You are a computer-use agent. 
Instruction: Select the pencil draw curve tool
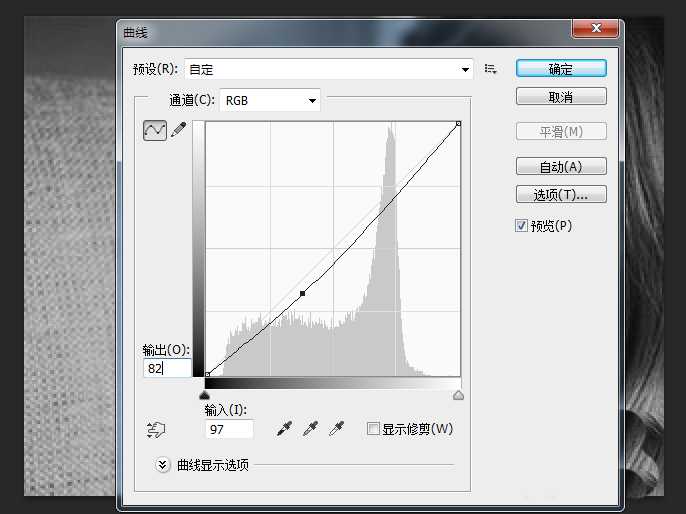178,130
